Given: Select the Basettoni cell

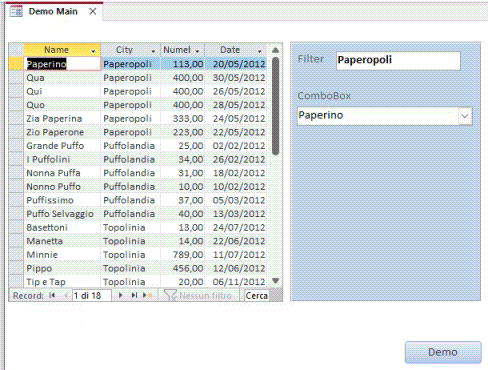Looking at the screenshot, I should 62,228.
